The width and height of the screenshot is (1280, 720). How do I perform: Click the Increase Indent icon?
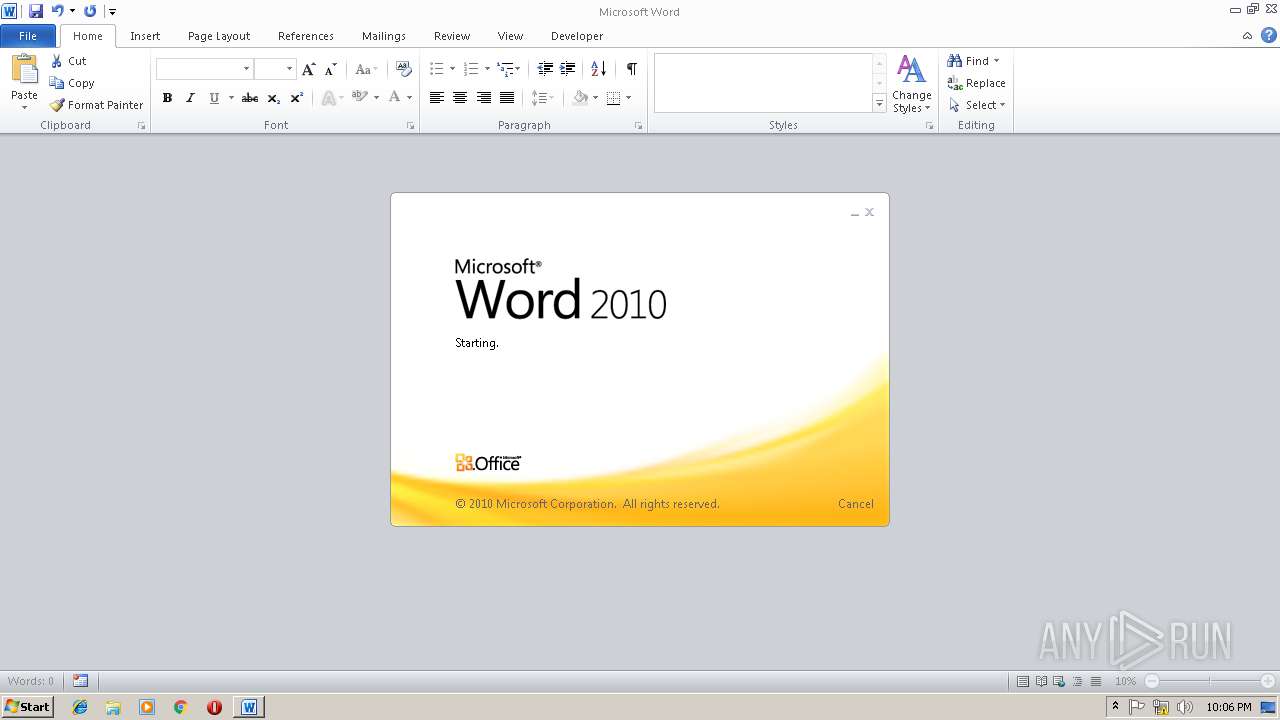[567, 69]
